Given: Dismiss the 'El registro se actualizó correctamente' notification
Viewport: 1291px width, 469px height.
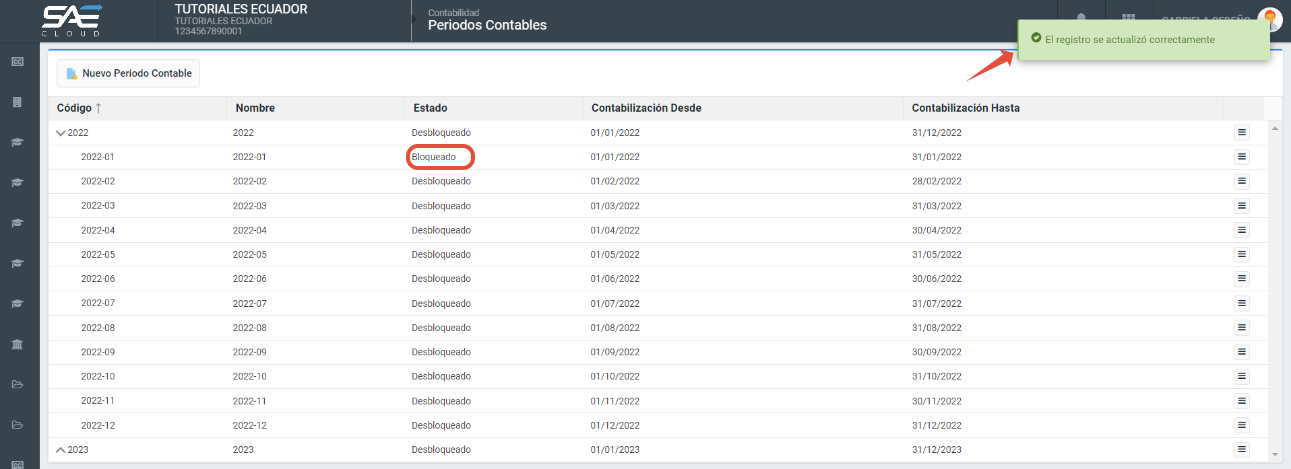Looking at the screenshot, I should point(1144,40).
